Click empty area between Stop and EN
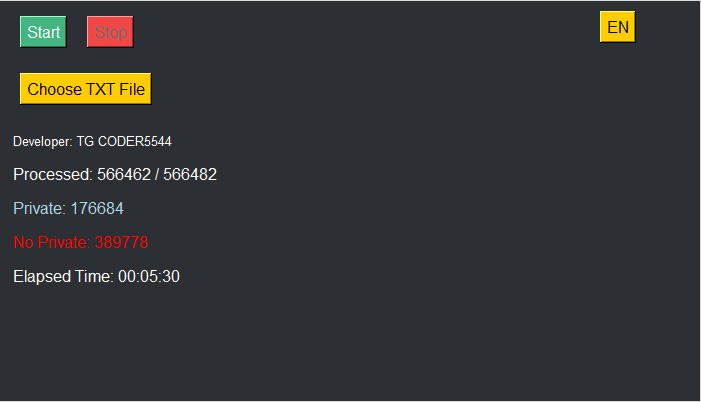The image size is (701, 402). point(367,31)
